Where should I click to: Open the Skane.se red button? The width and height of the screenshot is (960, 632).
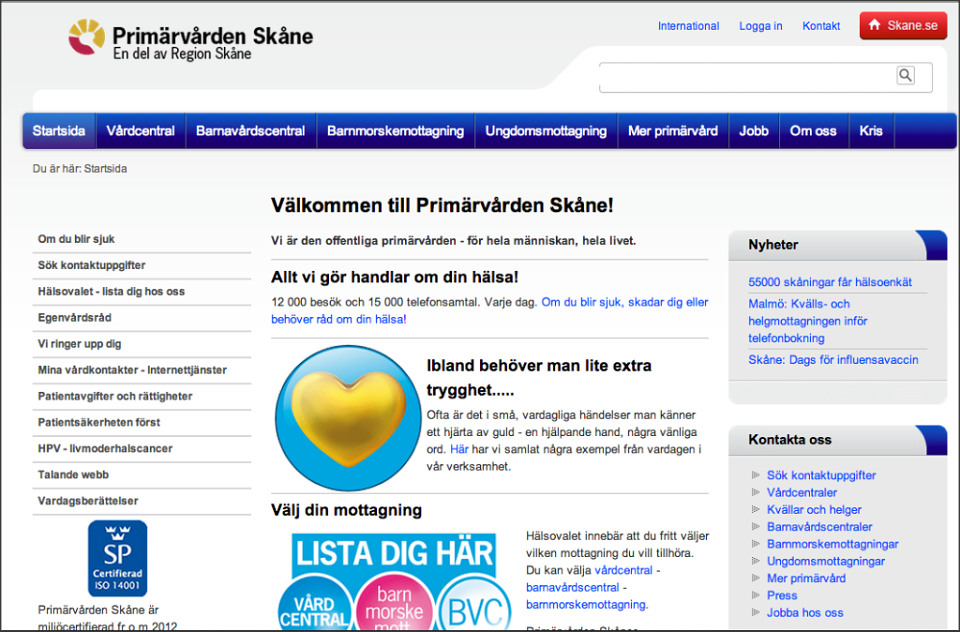[903, 26]
